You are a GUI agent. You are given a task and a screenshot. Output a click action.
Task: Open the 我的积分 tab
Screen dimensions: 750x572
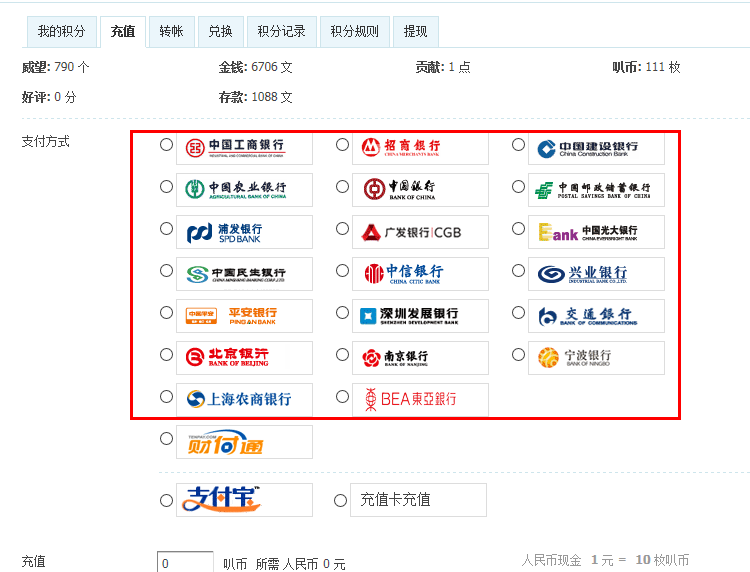[x=62, y=32]
